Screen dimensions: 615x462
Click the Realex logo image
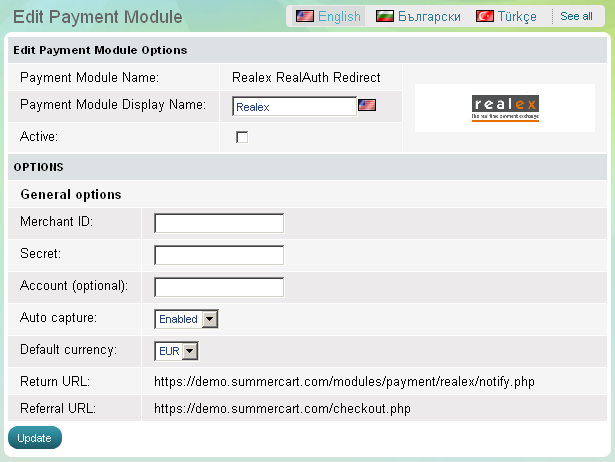[x=505, y=109]
